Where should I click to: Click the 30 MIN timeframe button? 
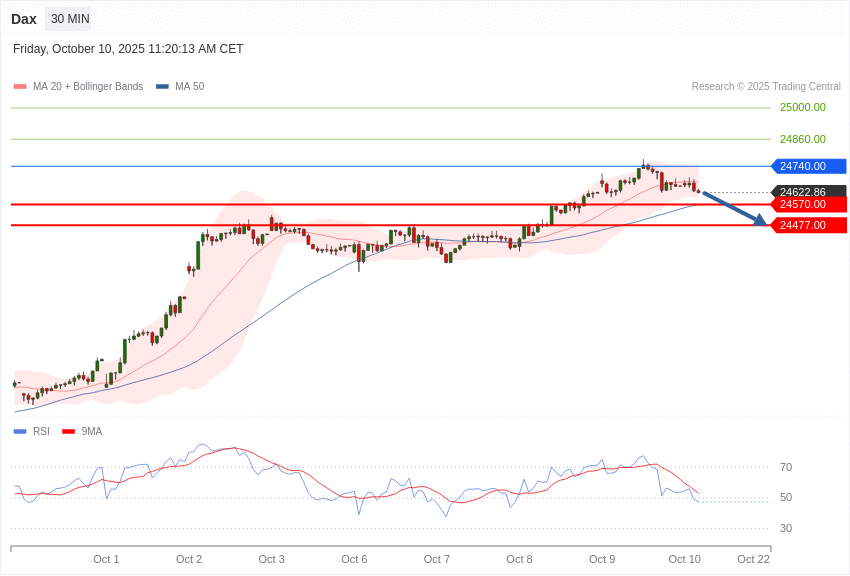69,19
